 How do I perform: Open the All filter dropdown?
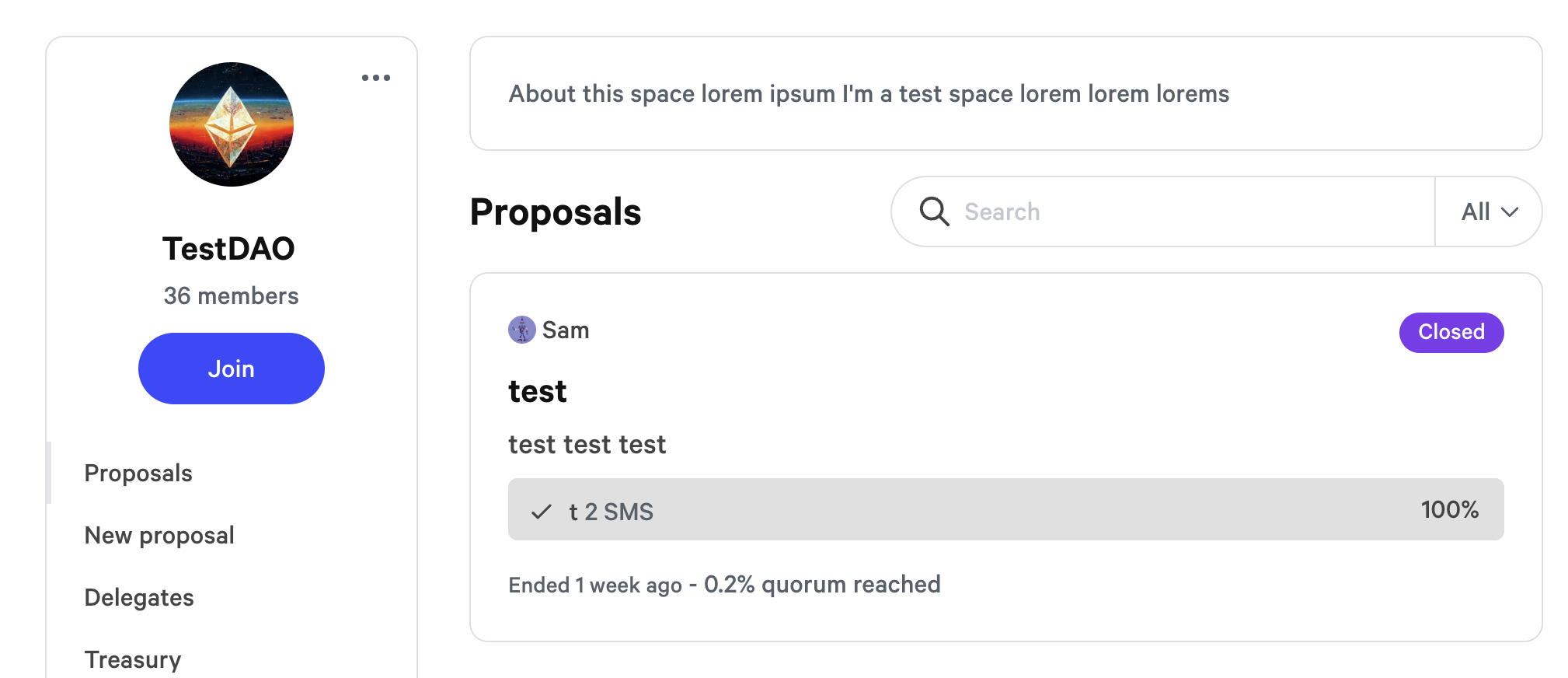click(x=1488, y=211)
